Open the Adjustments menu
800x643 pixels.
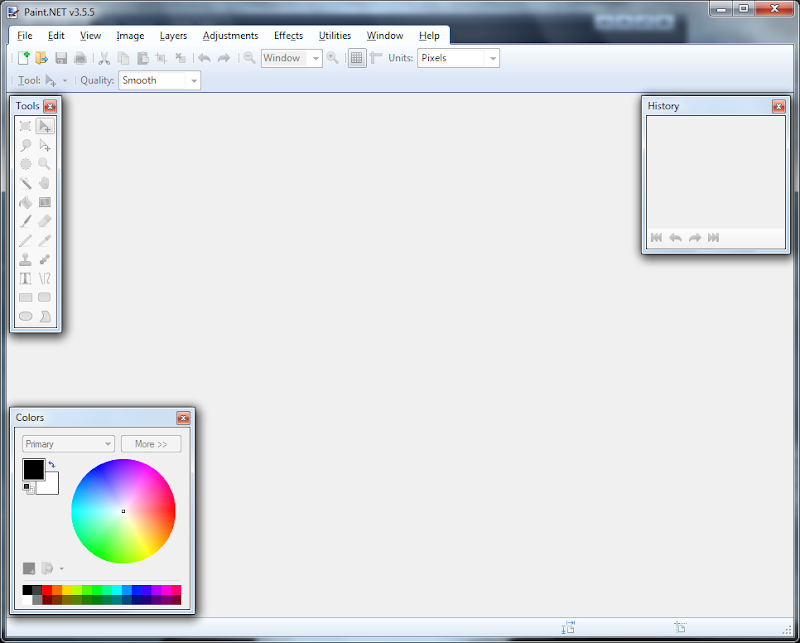[x=230, y=35]
